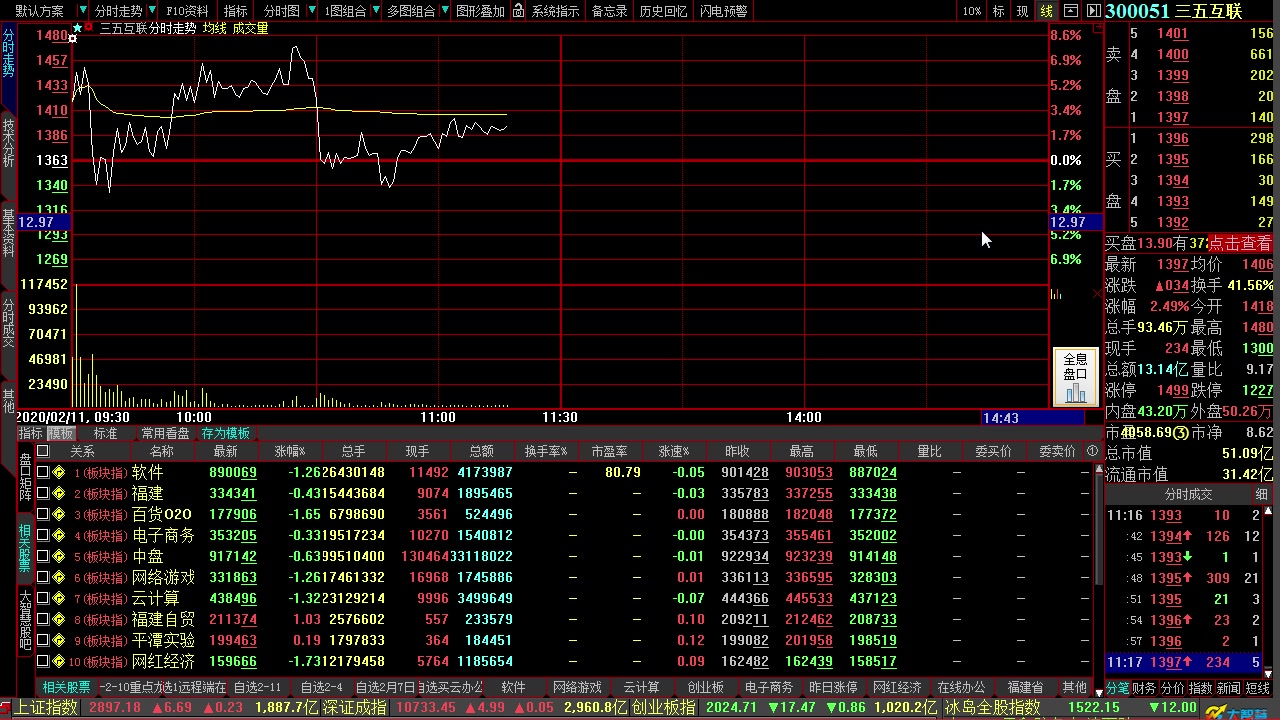Click the yellow diamond icon in 中盘 row
This screenshot has height=720, width=1280.
(x=59, y=556)
